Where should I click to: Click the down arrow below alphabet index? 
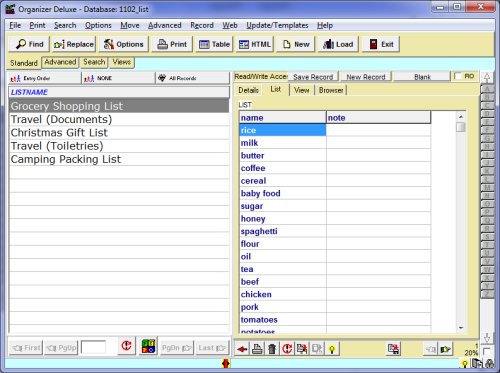tap(487, 338)
